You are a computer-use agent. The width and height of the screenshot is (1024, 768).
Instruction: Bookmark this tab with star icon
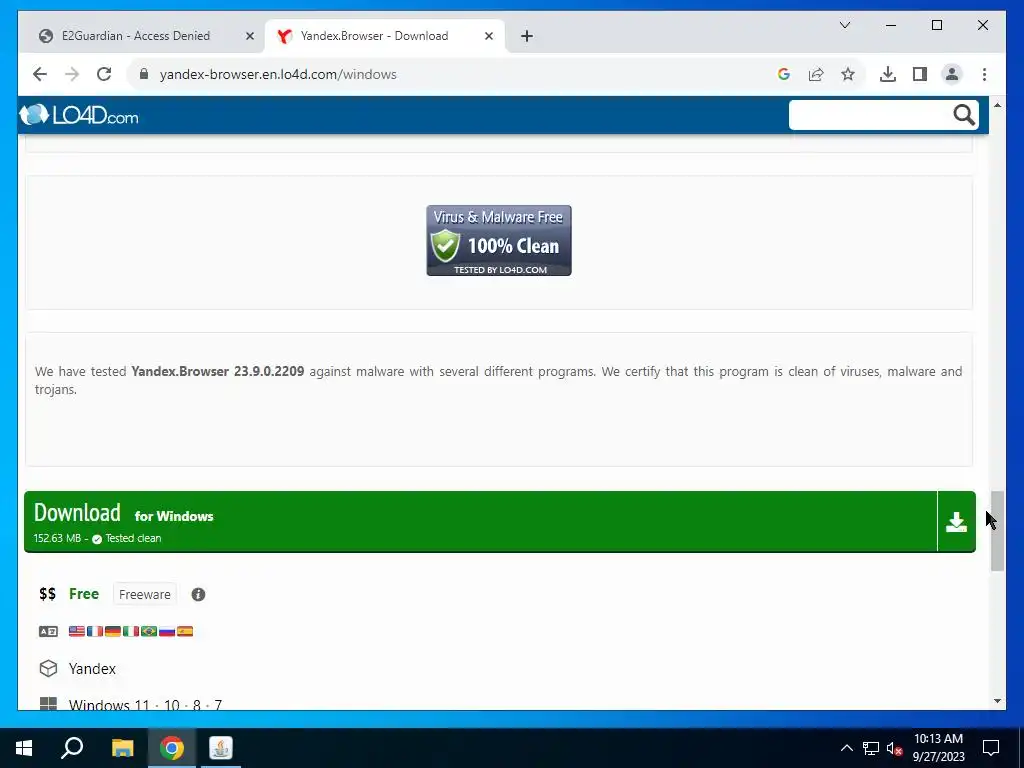[848, 74]
